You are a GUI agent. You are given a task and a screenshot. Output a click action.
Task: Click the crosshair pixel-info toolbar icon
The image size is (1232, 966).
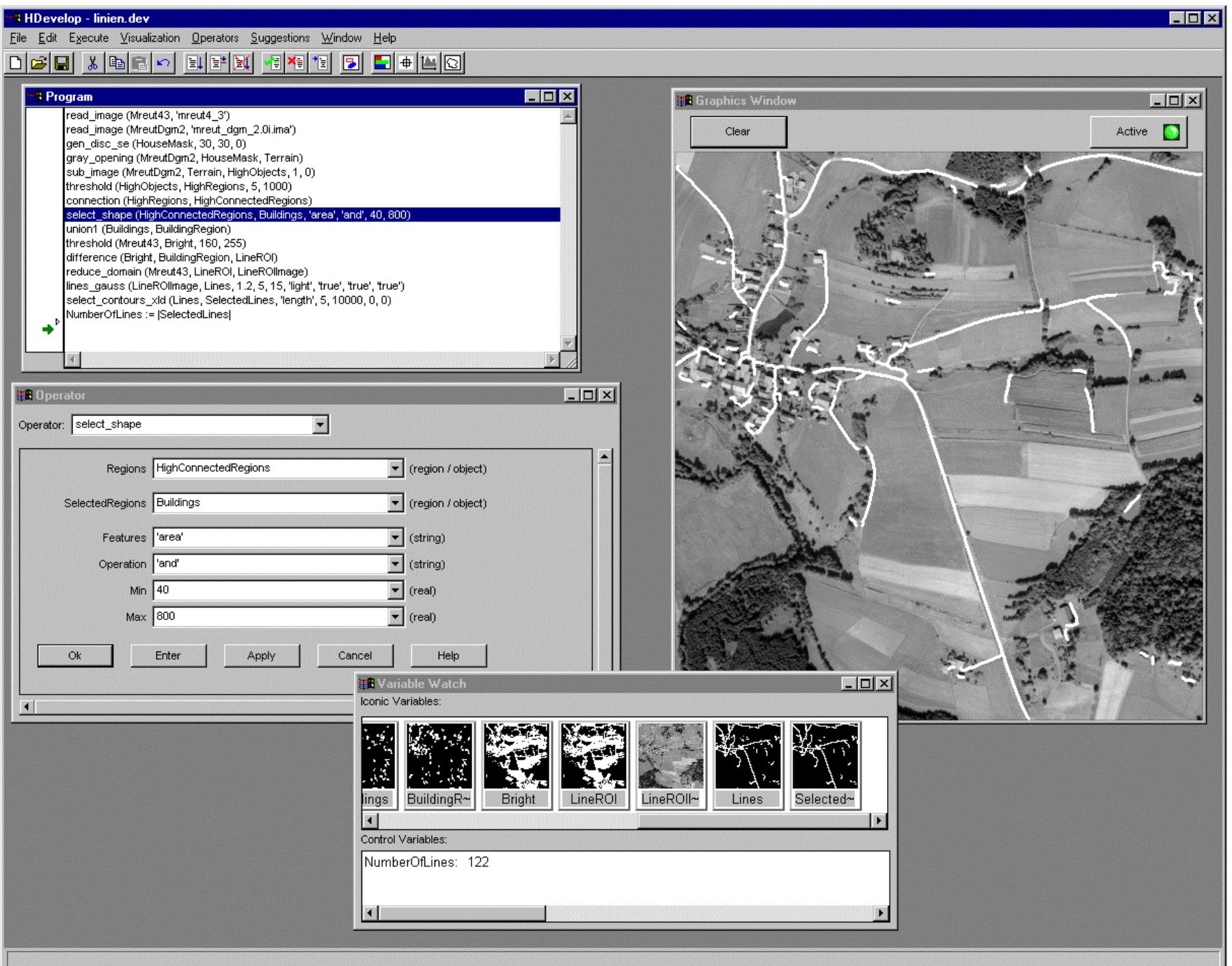coord(406,65)
